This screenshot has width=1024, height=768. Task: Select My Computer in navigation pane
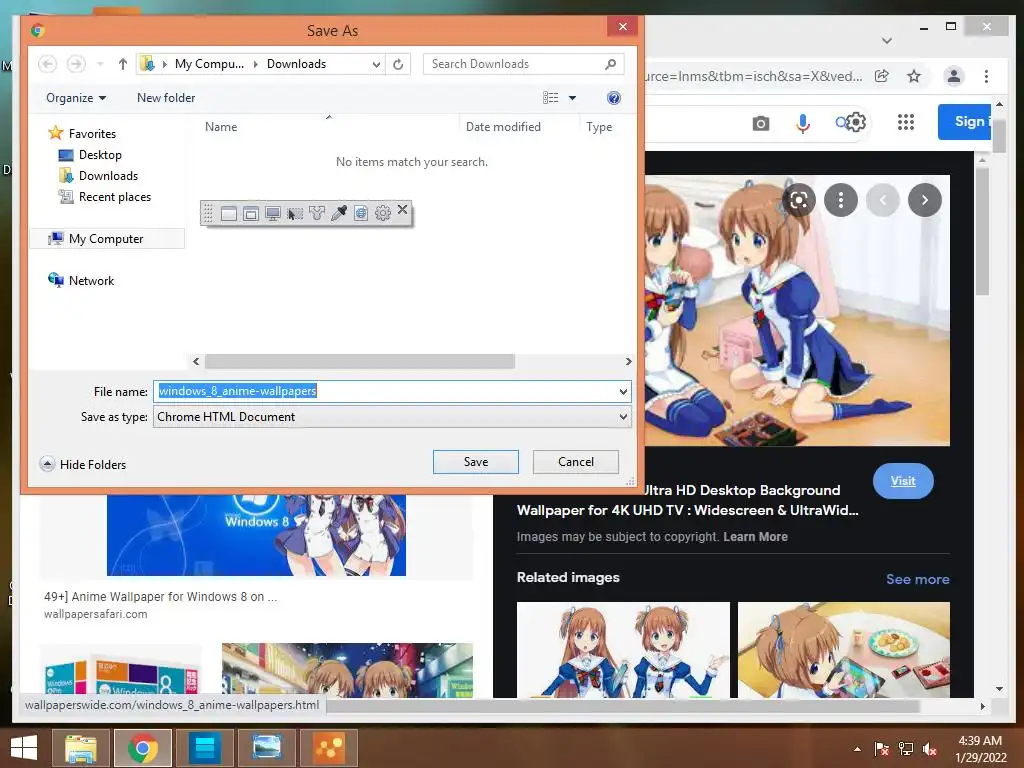106,238
